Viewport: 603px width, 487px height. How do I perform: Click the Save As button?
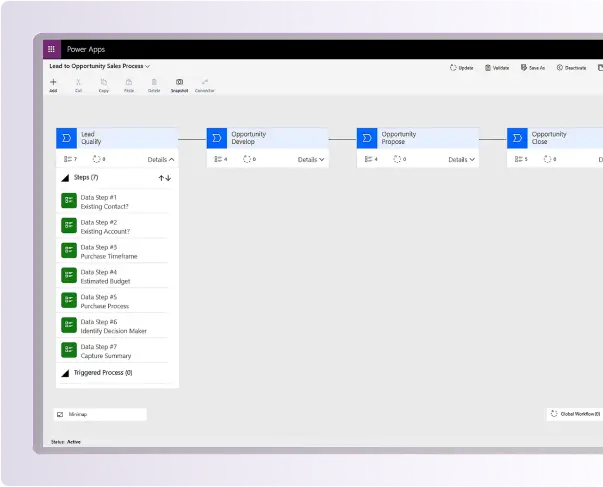click(x=533, y=68)
